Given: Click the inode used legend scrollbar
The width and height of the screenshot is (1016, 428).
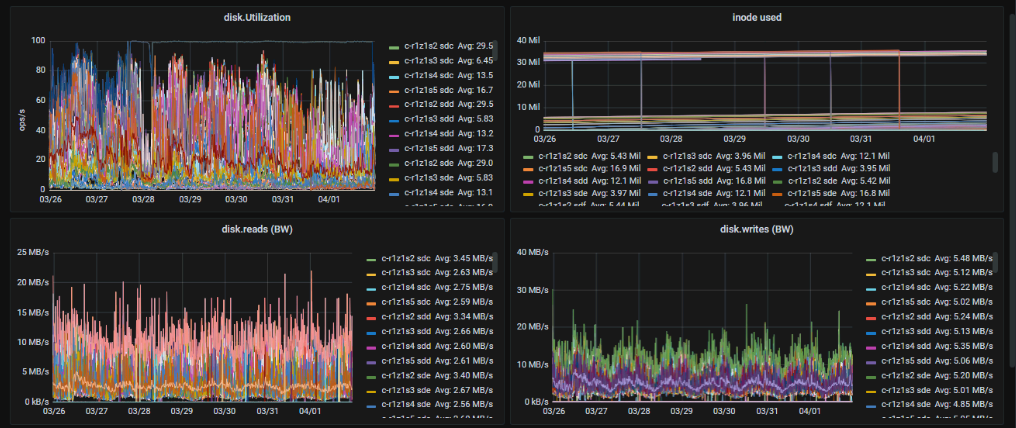Looking at the screenshot, I should [993, 163].
